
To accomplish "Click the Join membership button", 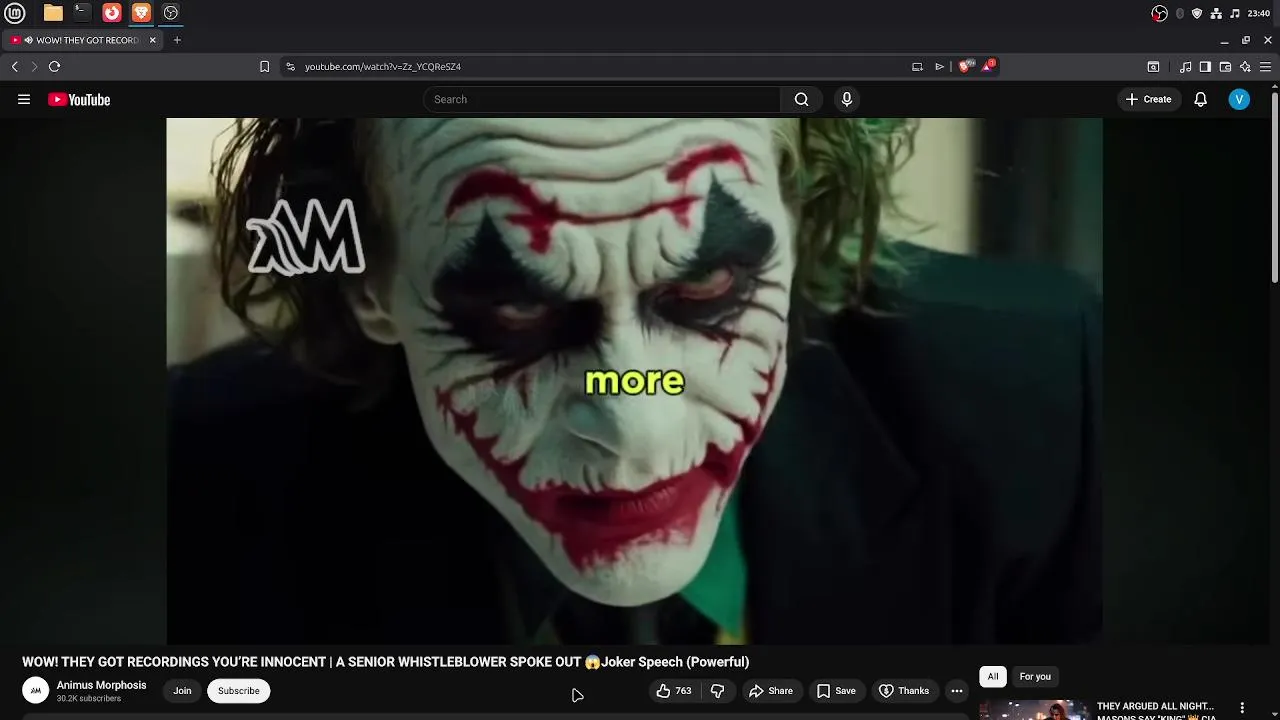I will 182,691.
